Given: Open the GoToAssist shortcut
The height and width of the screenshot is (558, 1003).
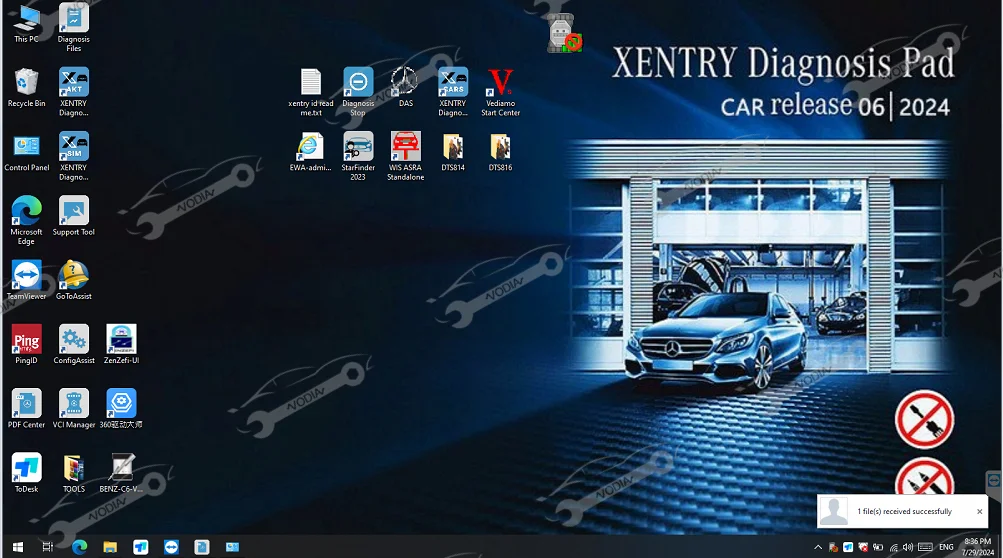Looking at the screenshot, I should [x=74, y=280].
